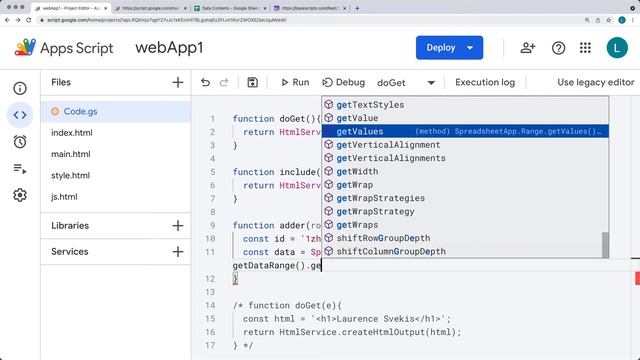Open the doGet function selector dropdown
This screenshot has width=640, height=360.
406,82
